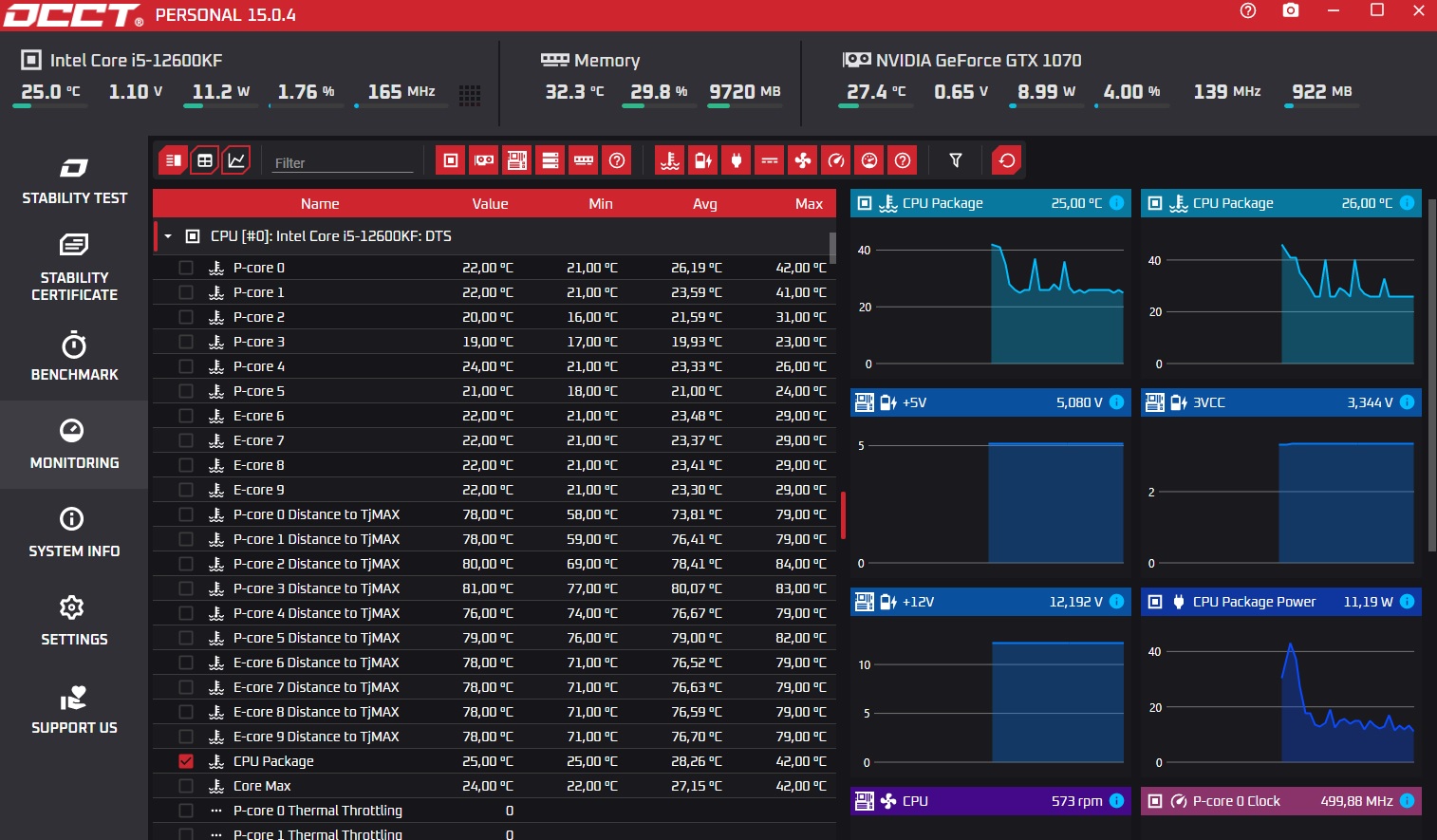Viewport: 1437px width, 840px height.
Task: Toggle the storage sensor source filter
Action: pyautogui.click(x=551, y=160)
